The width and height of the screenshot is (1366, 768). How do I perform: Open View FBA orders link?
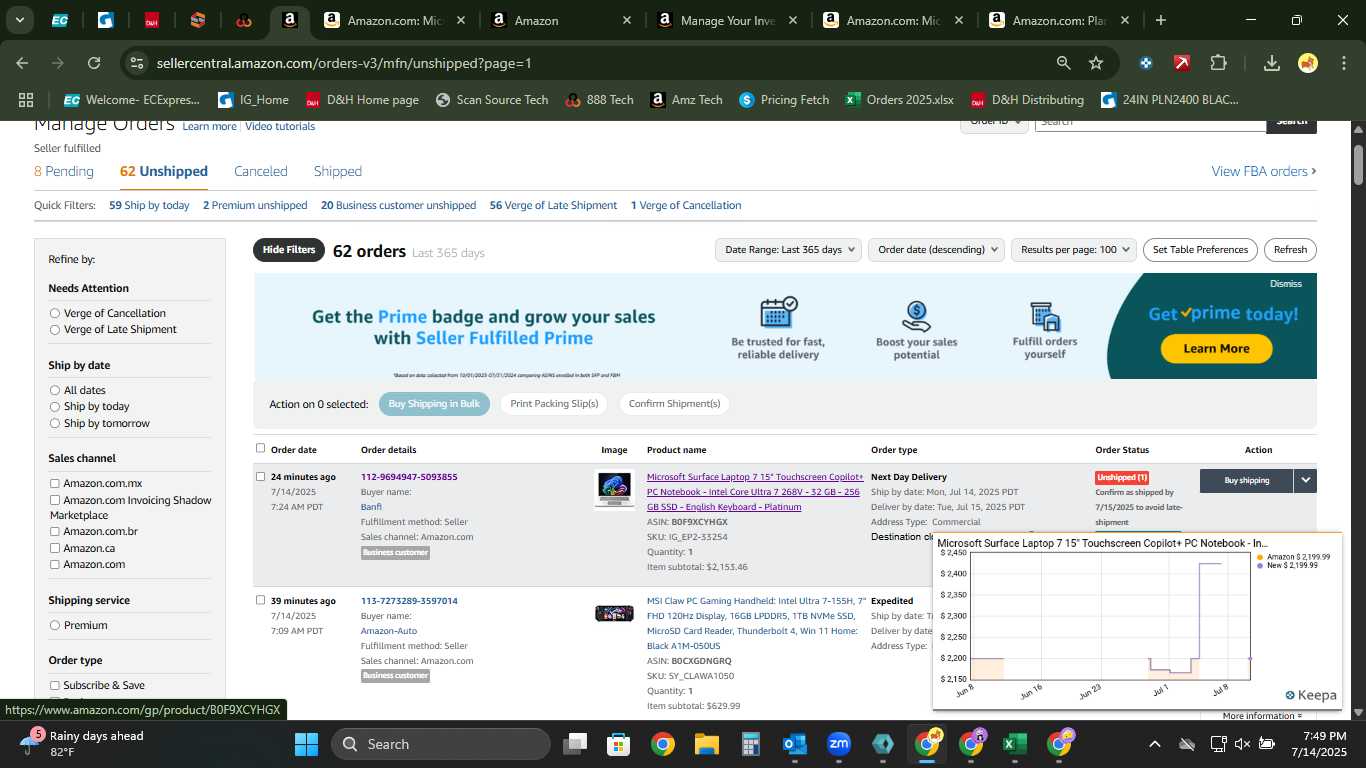(1264, 171)
